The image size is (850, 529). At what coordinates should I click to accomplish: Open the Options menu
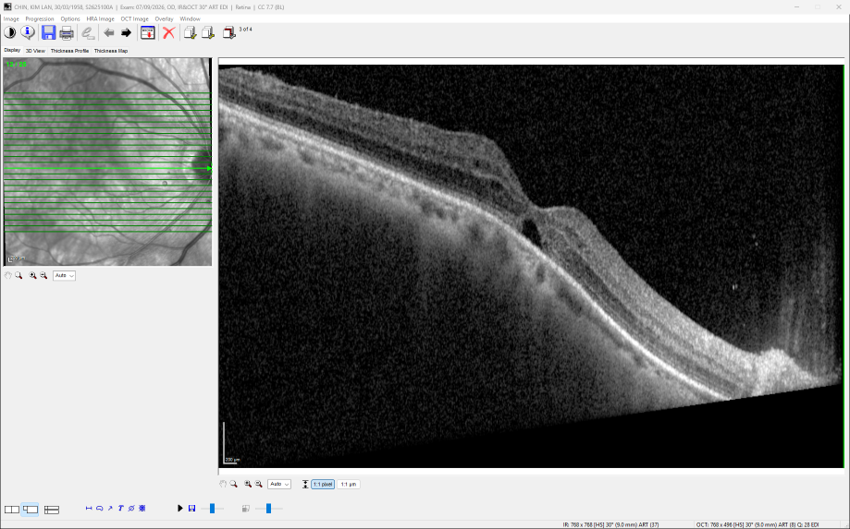[x=70, y=19]
